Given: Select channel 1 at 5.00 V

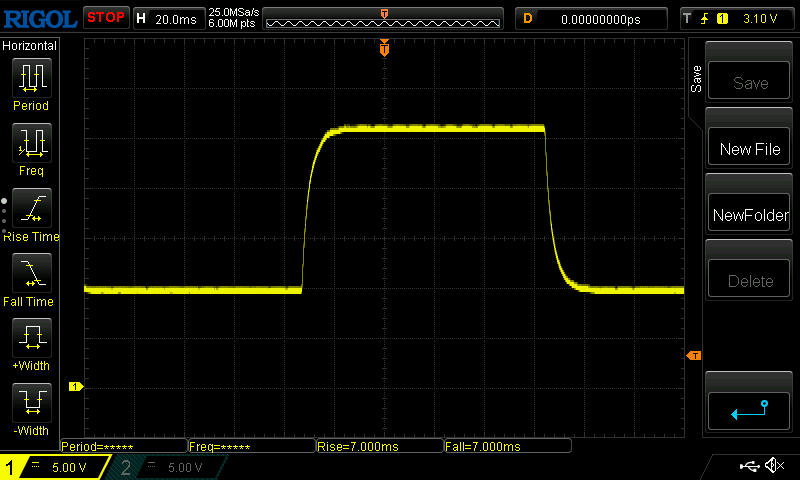Looking at the screenshot, I should [x=56, y=467].
